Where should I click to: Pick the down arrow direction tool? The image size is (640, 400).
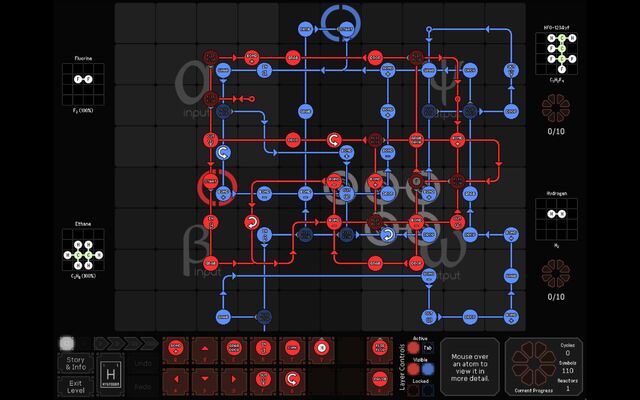205,380
